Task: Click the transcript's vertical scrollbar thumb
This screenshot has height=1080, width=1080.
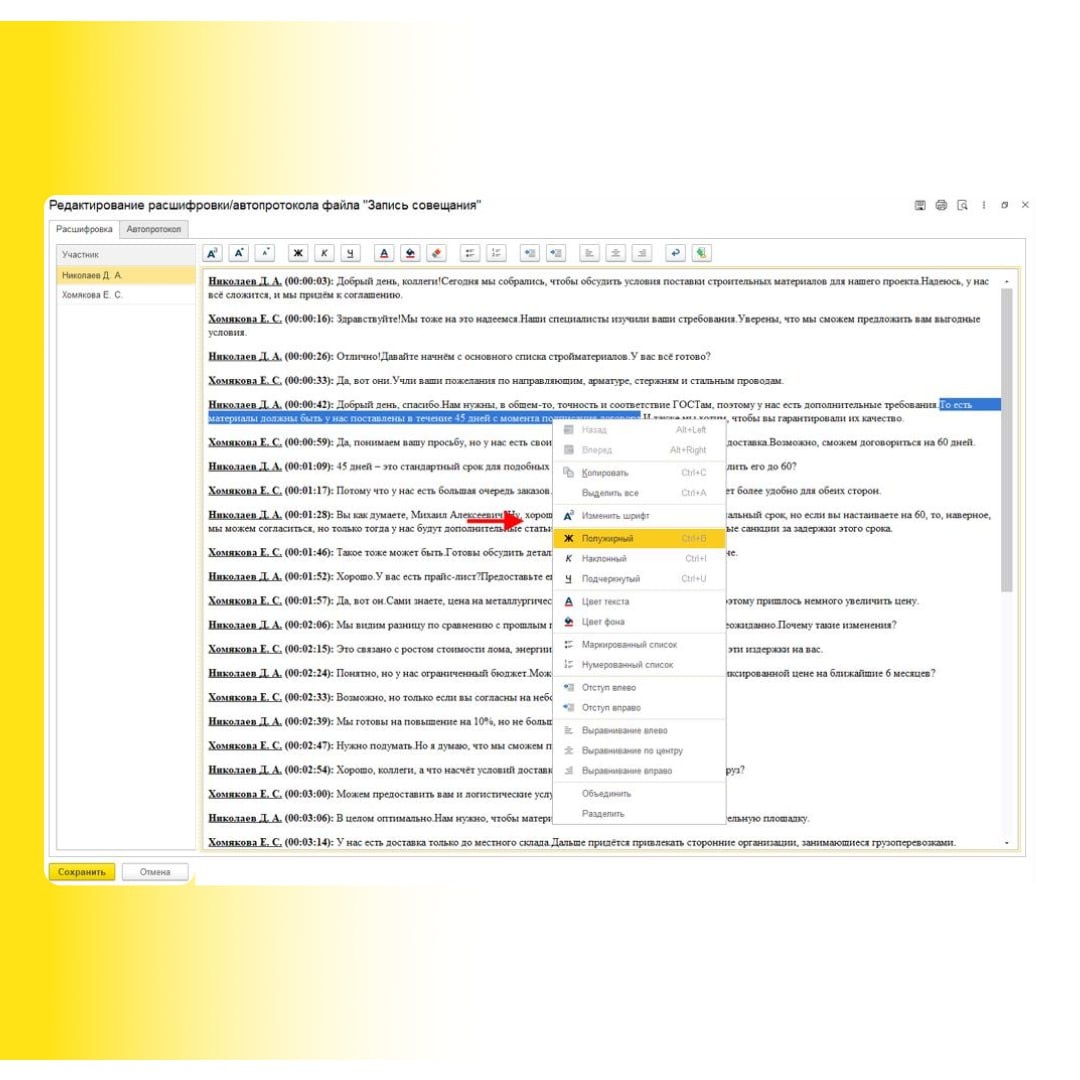Action: point(1007,439)
